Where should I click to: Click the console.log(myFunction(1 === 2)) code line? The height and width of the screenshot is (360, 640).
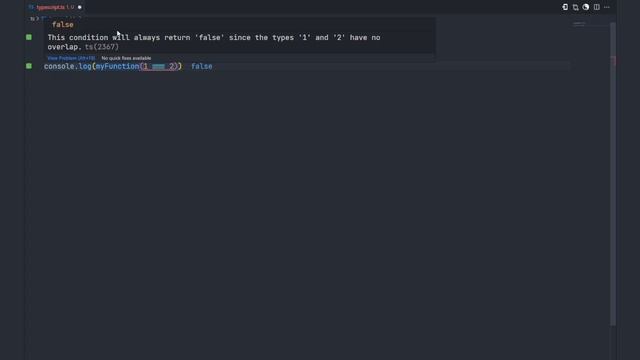(113, 66)
